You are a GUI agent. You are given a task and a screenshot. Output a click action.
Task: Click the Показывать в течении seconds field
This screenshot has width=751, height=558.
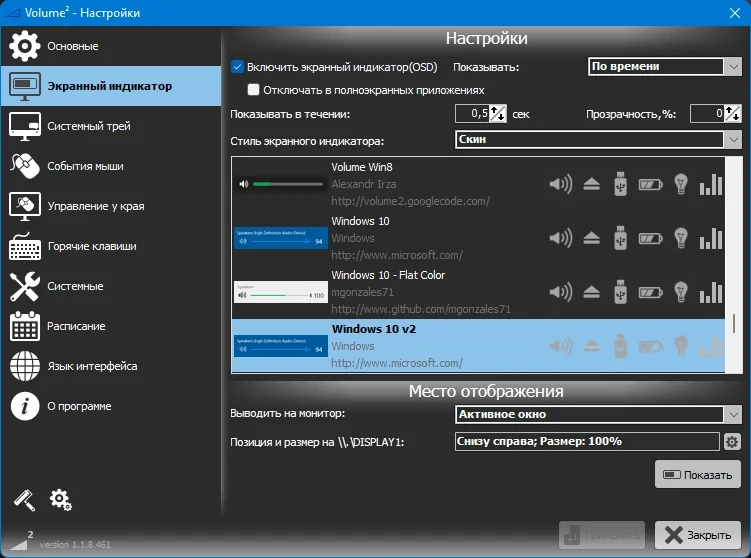tap(472, 114)
